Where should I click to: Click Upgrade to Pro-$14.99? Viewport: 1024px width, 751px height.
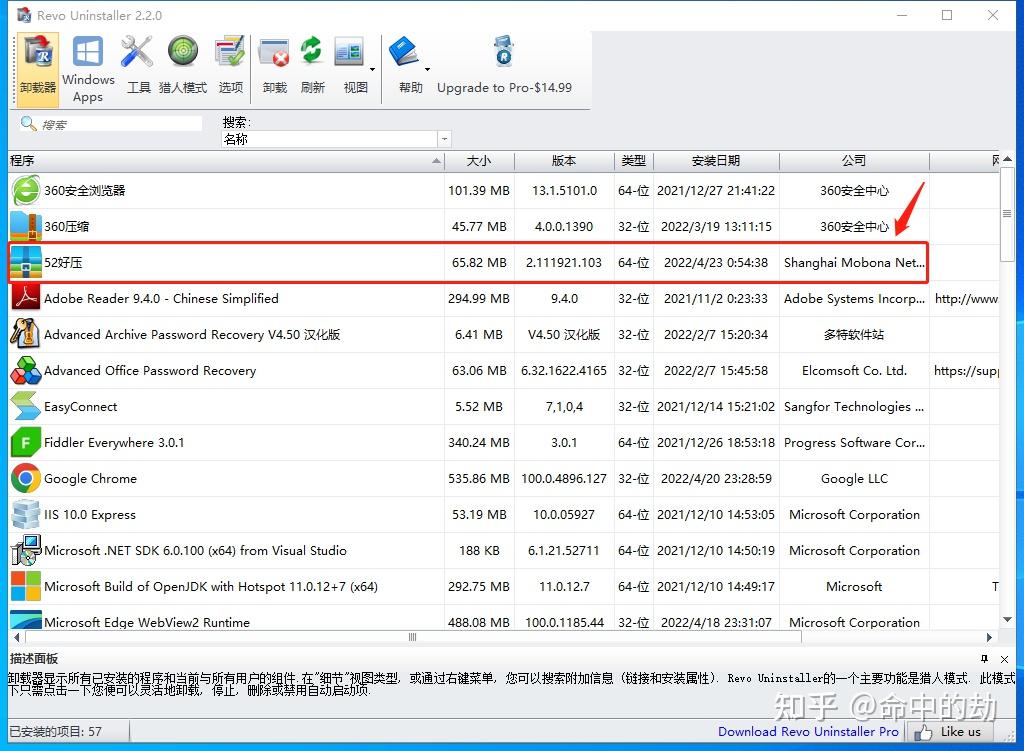504,88
